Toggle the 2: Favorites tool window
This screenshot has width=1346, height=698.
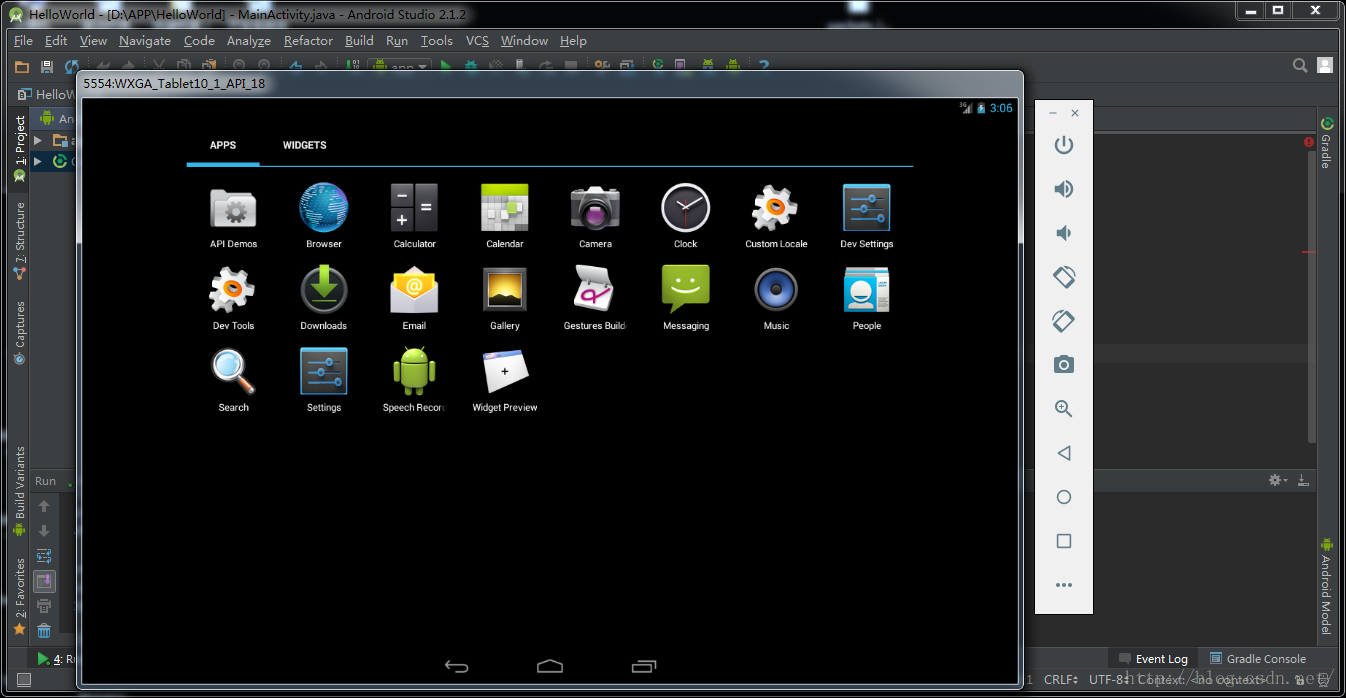(x=19, y=597)
